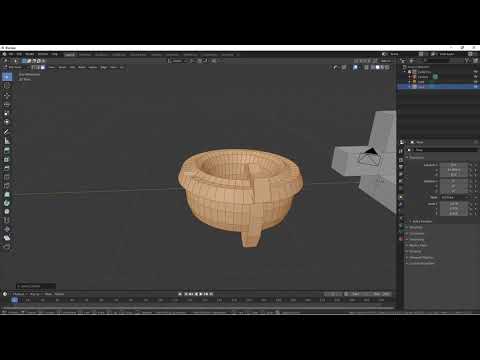This screenshot has width=480, height=360.
Task: Select the Smooth vertices tool
Action: [x=7, y=212]
